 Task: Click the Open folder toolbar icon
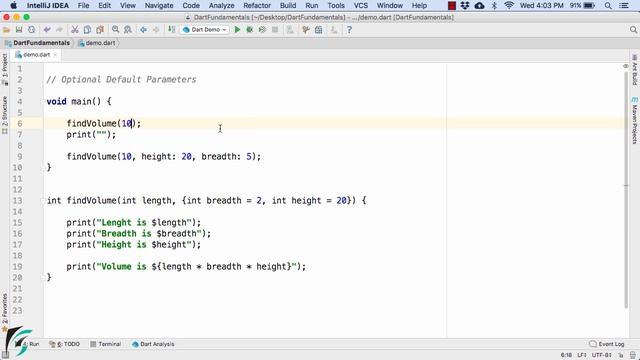pos(6,30)
